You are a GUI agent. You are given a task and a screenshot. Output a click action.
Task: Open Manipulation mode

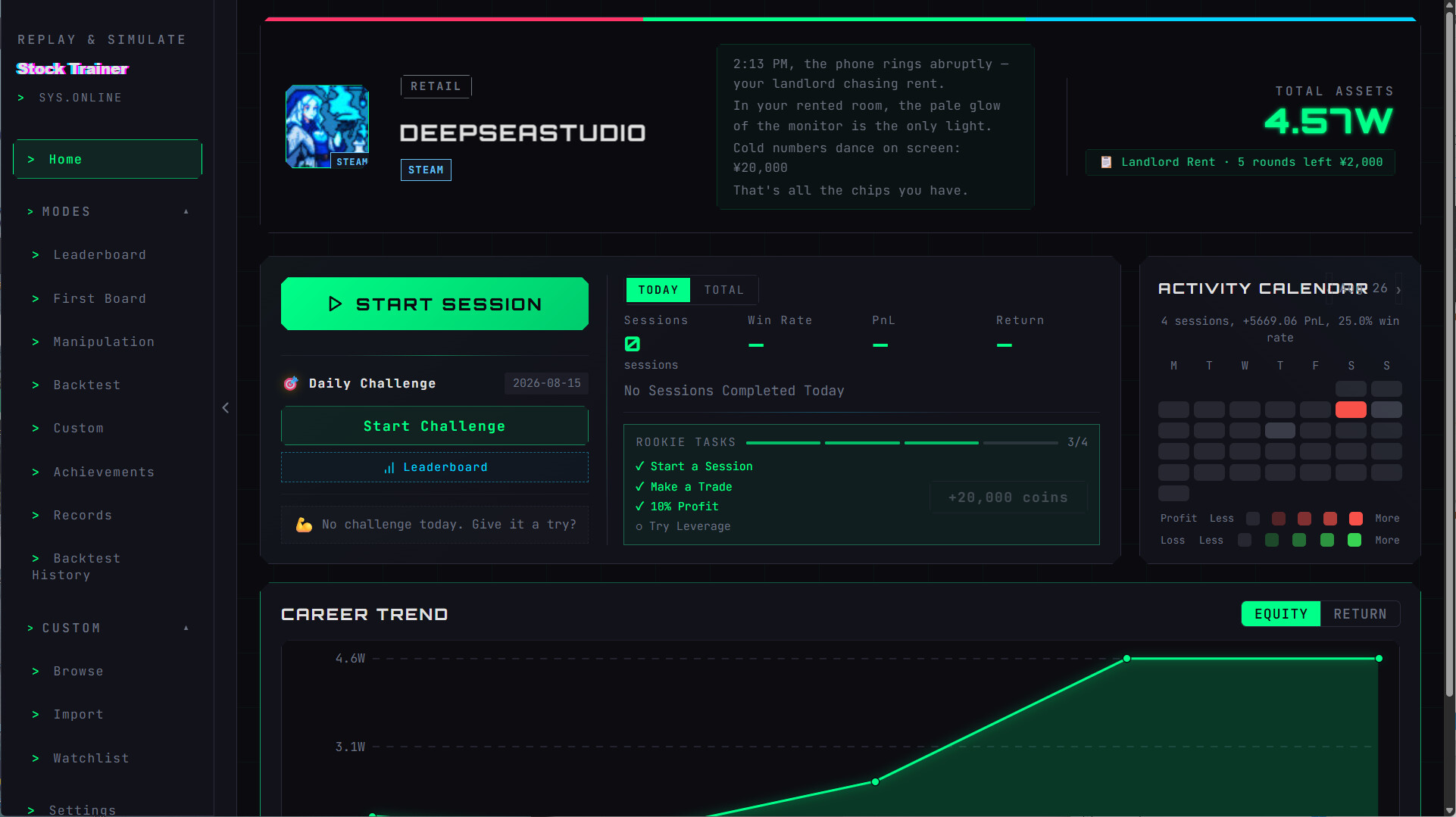point(104,342)
